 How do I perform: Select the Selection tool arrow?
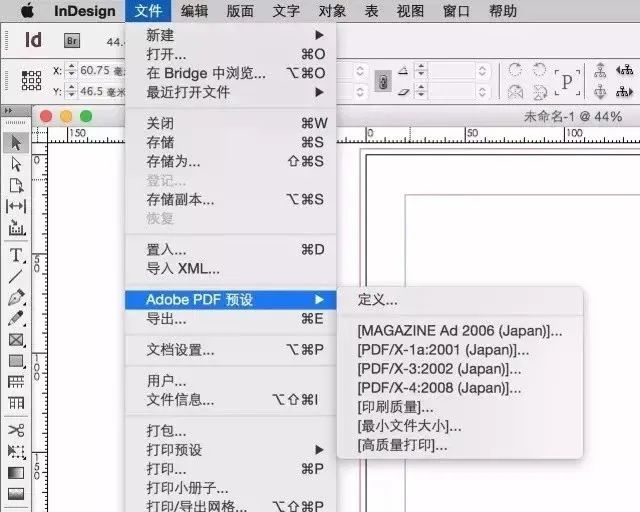pos(16,142)
